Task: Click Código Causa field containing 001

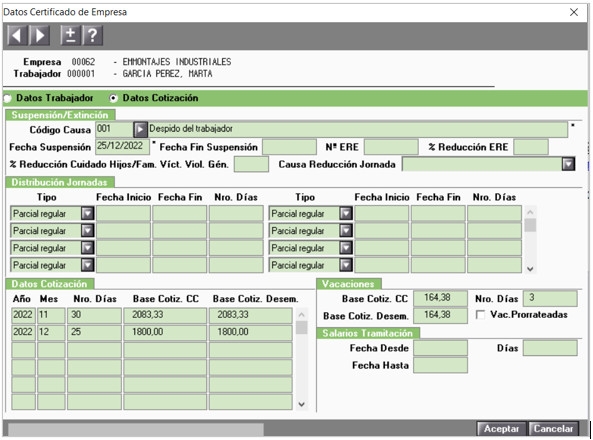Action: (114, 129)
